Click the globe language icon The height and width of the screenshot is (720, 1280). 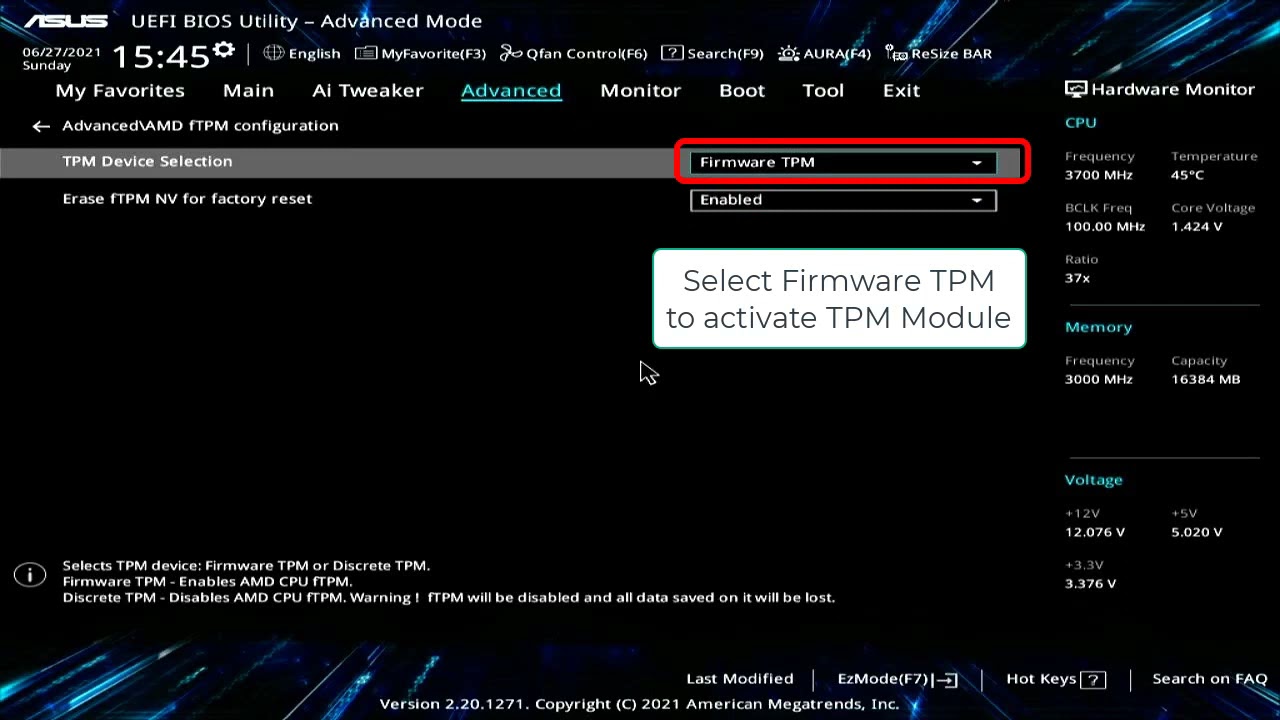pyautogui.click(x=273, y=53)
